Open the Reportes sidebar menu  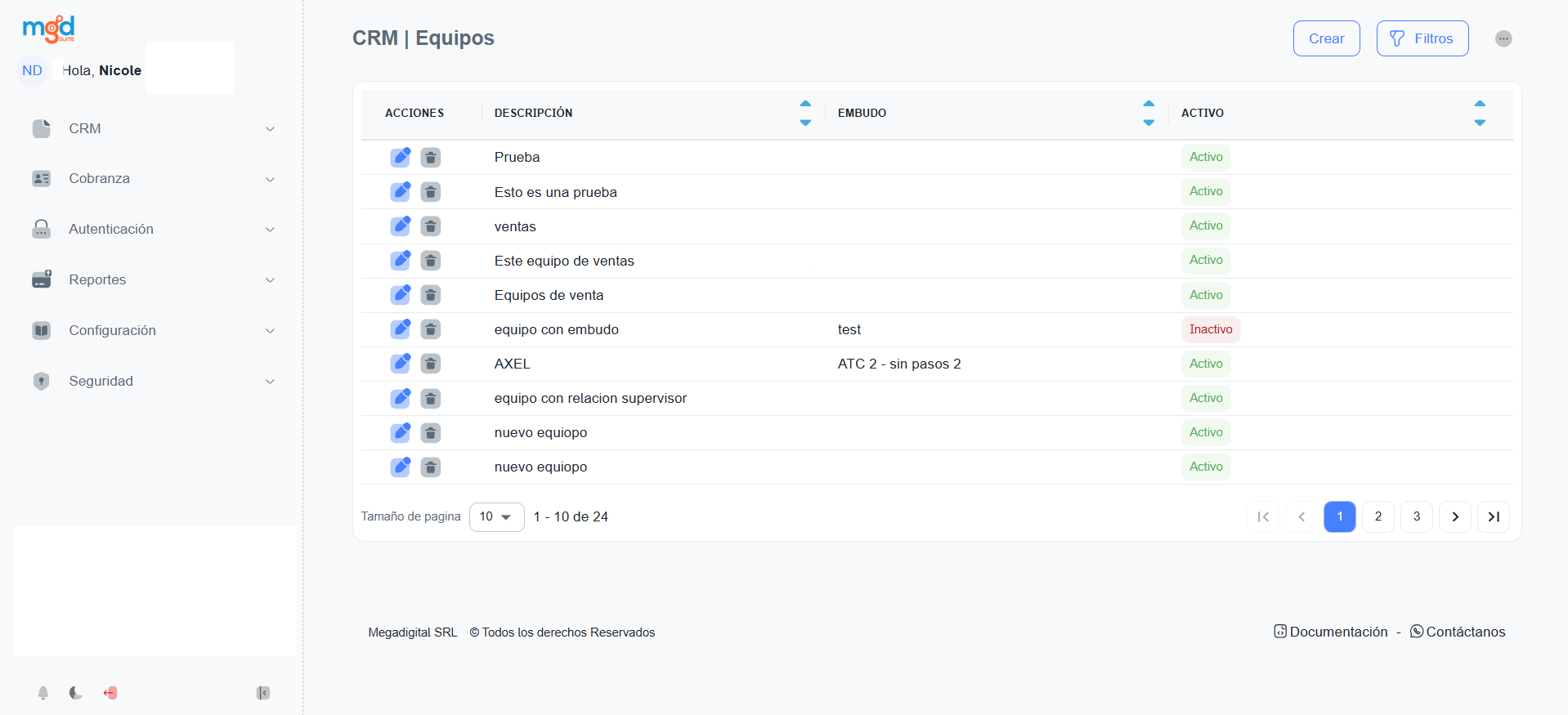click(x=154, y=279)
